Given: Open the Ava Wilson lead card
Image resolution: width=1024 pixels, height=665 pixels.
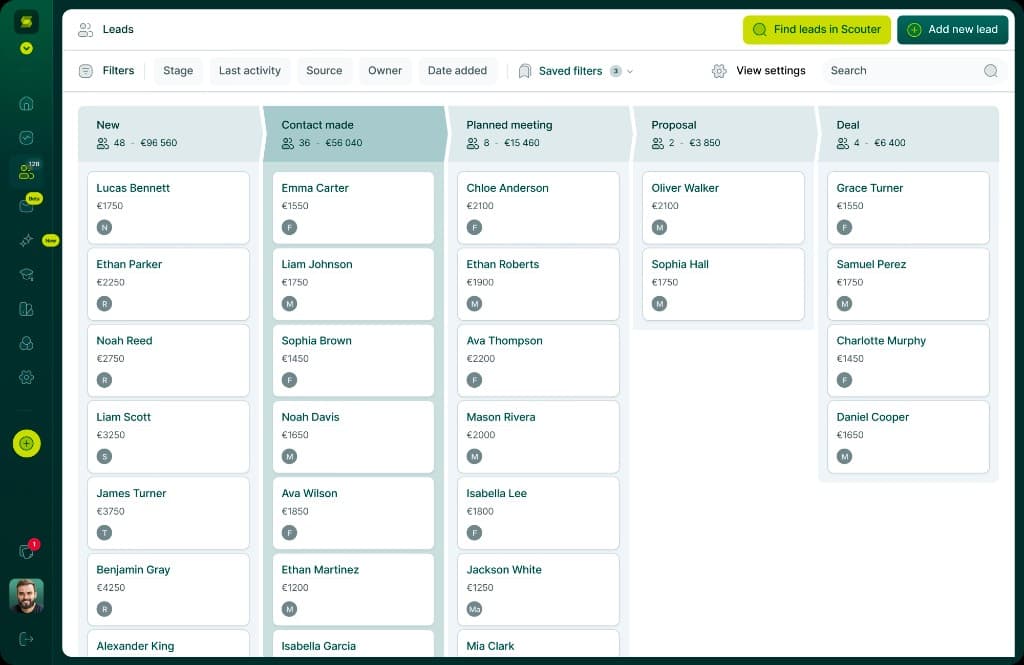Looking at the screenshot, I should point(353,513).
